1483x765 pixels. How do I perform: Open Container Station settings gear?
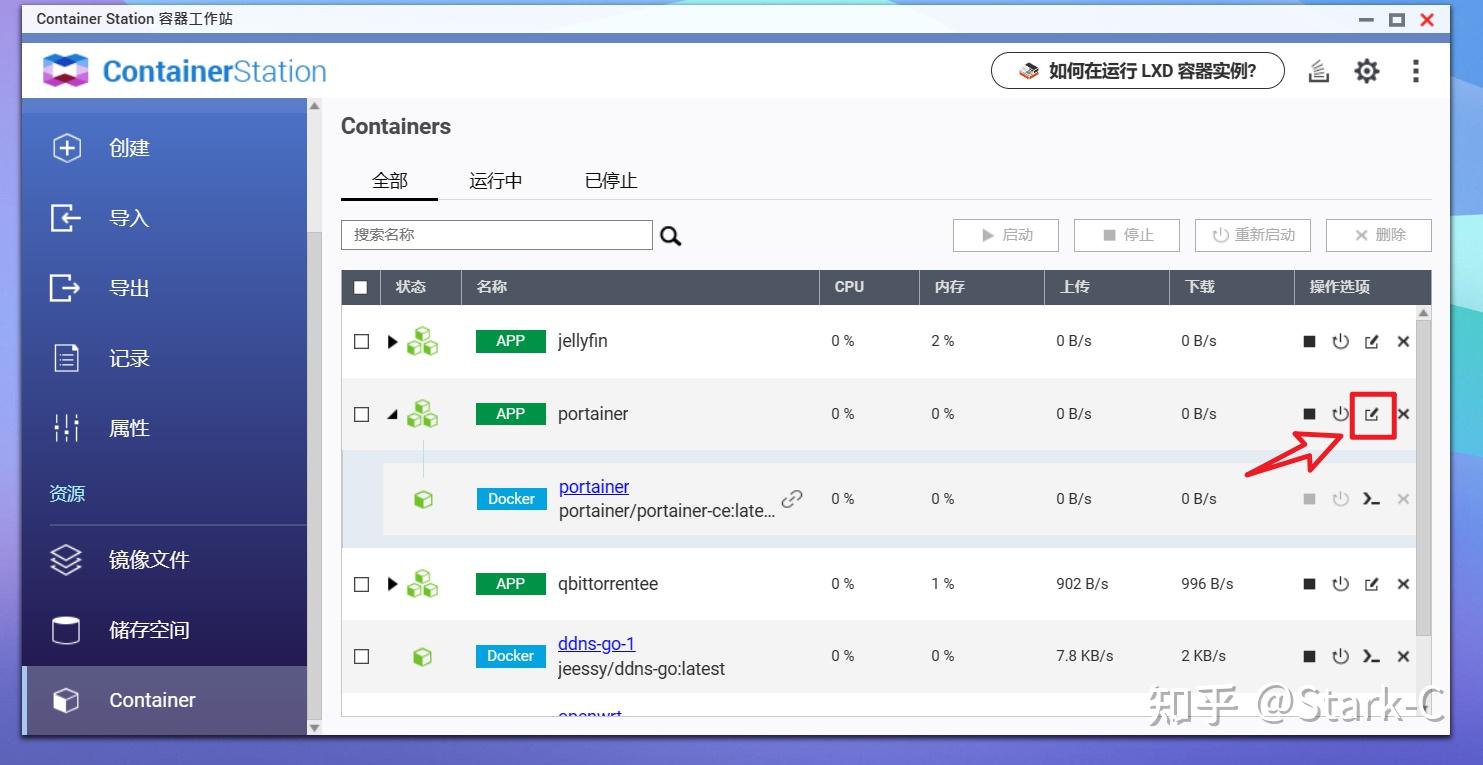(1366, 70)
